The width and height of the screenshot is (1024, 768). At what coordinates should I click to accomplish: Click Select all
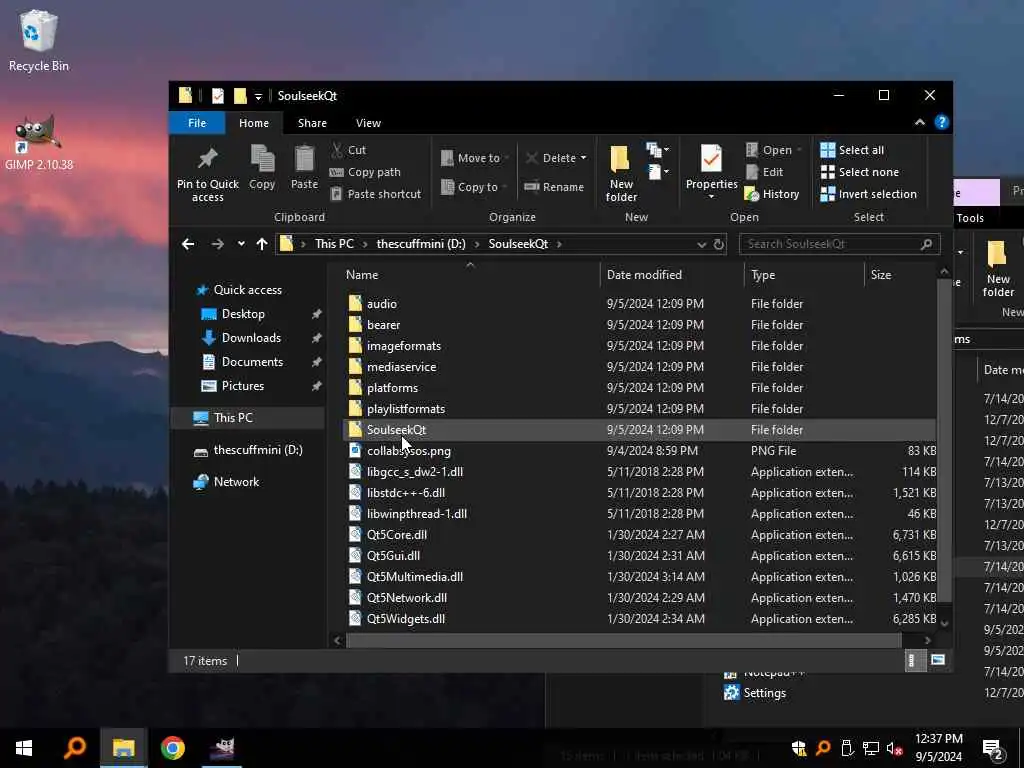(x=852, y=150)
